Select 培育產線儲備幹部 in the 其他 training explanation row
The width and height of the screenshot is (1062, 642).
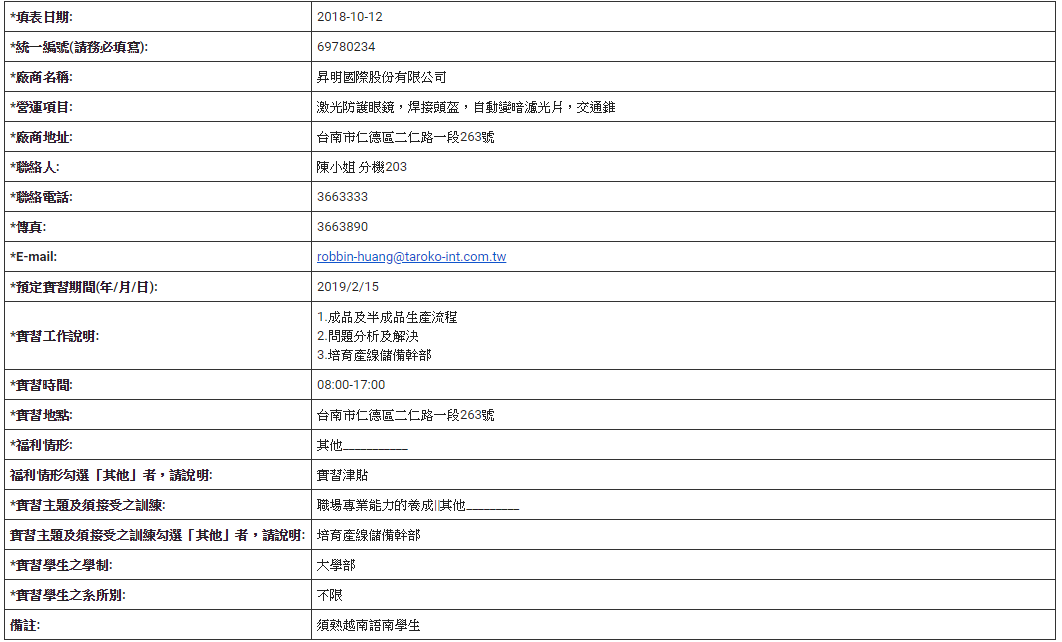click(x=368, y=535)
